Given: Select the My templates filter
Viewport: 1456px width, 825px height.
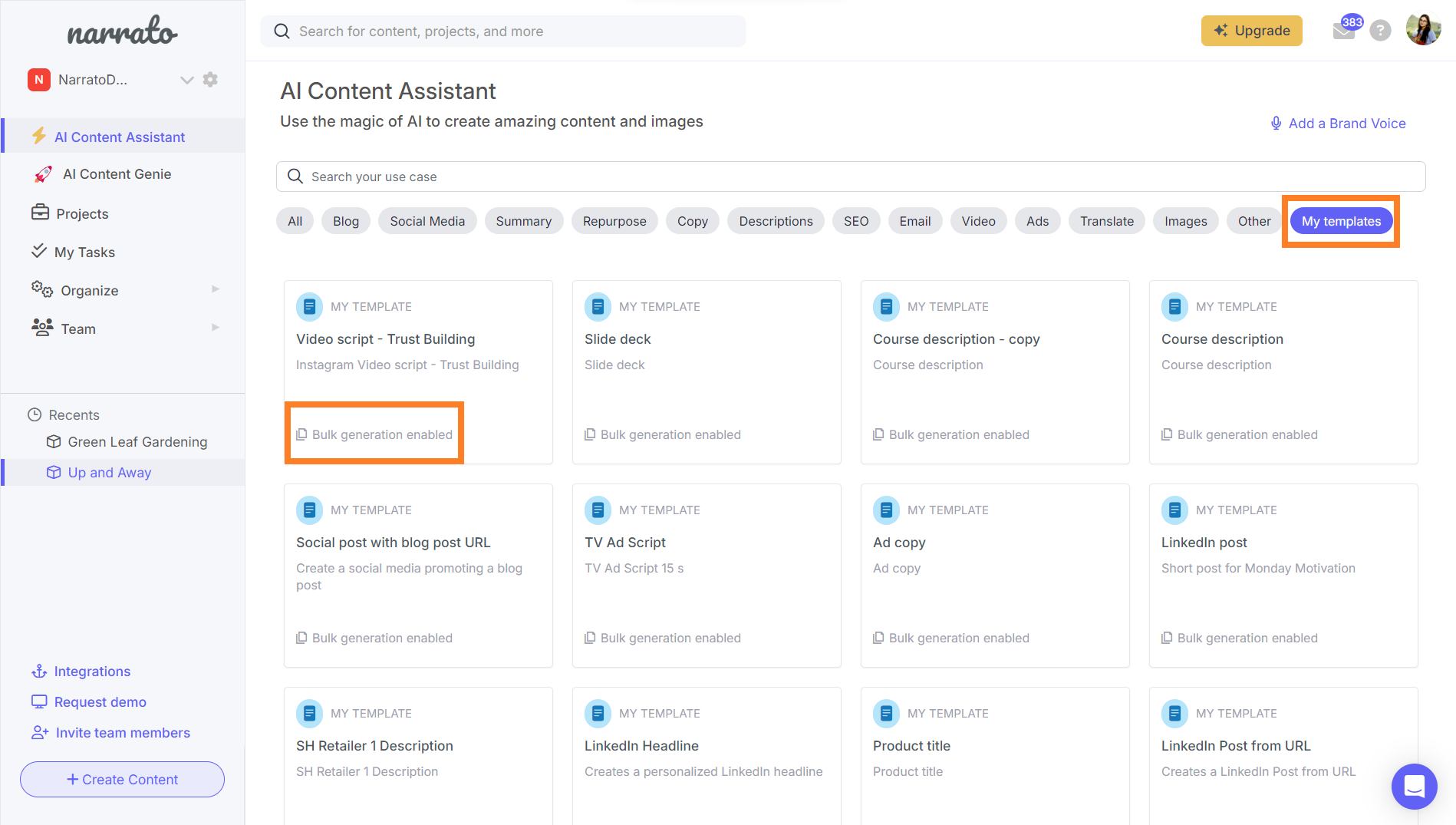Looking at the screenshot, I should point(1341,221).
